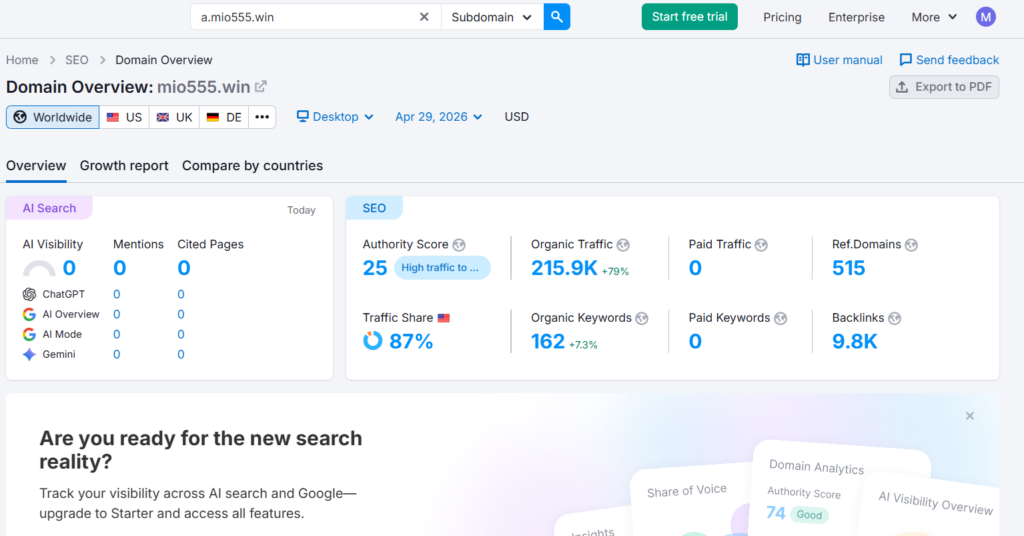
Task: Switch region to DE
Action: [x=224, y=117]
